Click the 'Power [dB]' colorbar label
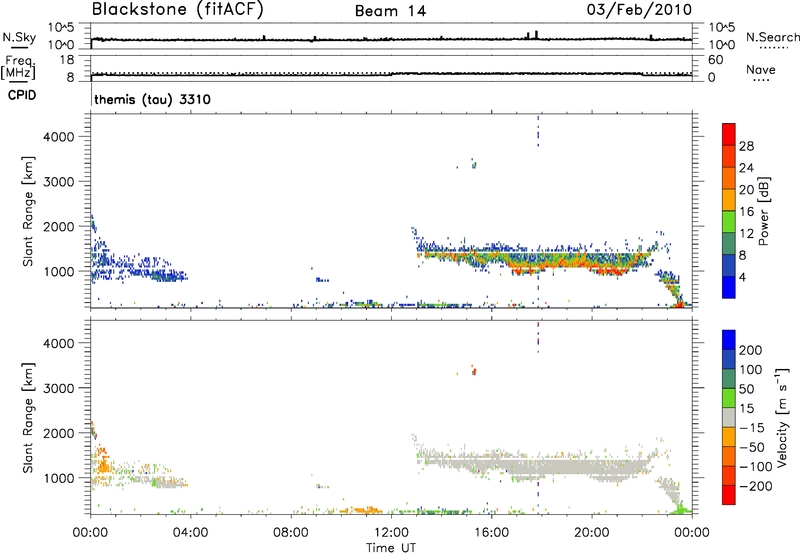 [763, 211]
